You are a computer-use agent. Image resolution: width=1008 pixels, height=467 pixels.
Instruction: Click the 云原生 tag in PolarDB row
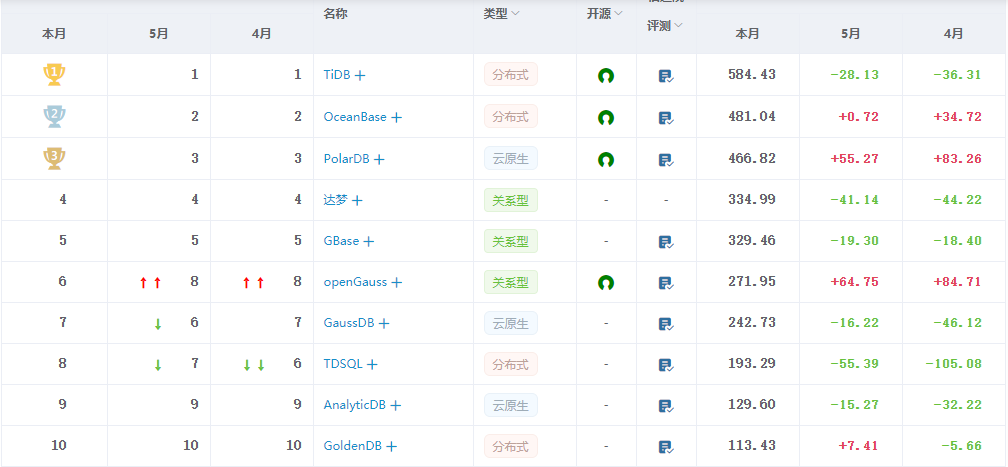pos(510,158)
